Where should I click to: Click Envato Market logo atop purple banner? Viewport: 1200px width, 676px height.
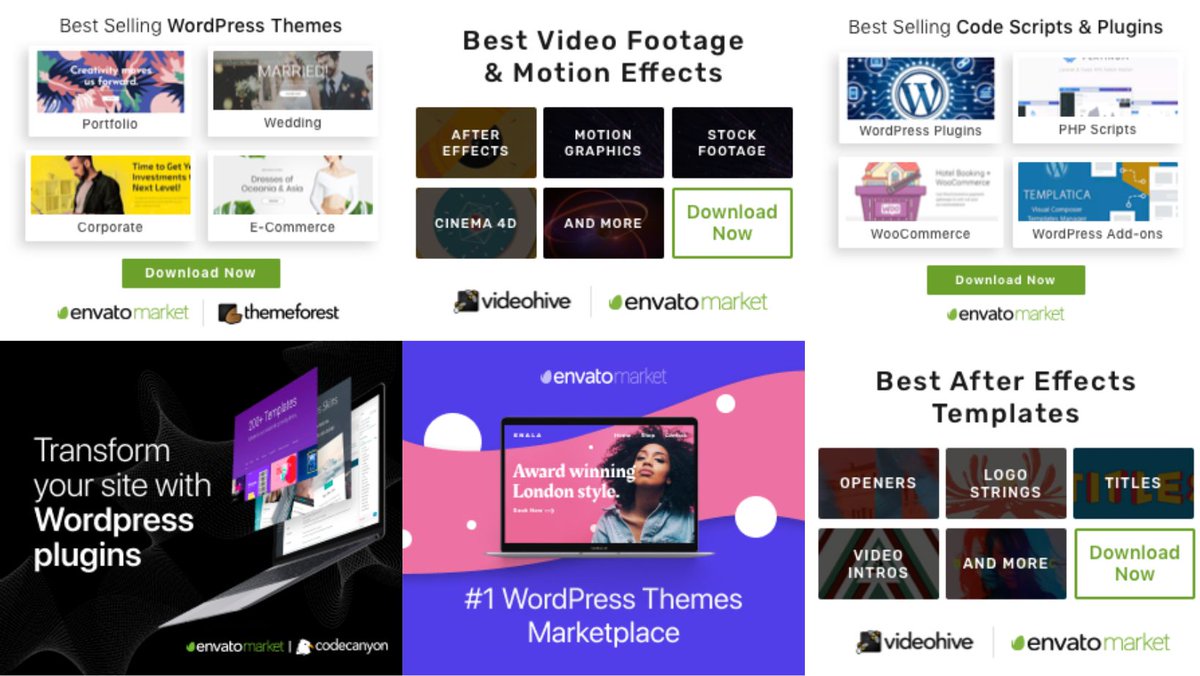click(603, 377)
